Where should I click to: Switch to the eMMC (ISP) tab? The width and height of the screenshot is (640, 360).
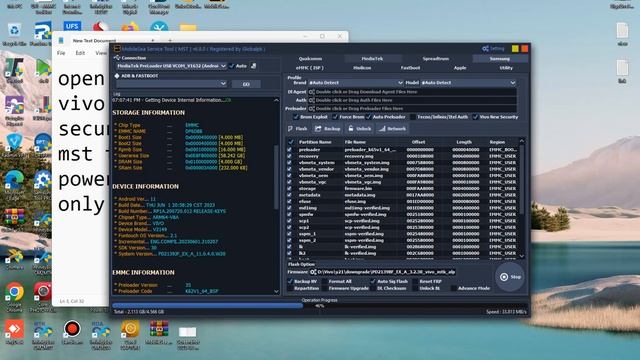tap(309, 68)
